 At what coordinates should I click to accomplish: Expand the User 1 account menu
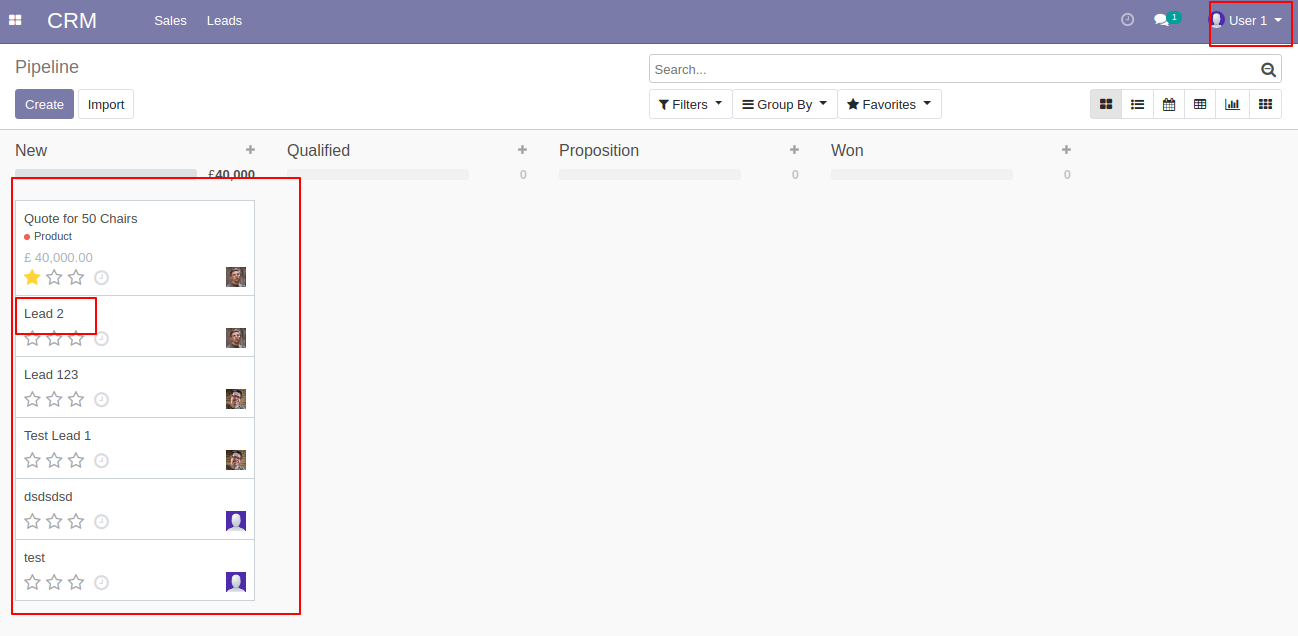[x=1246, y=20]
